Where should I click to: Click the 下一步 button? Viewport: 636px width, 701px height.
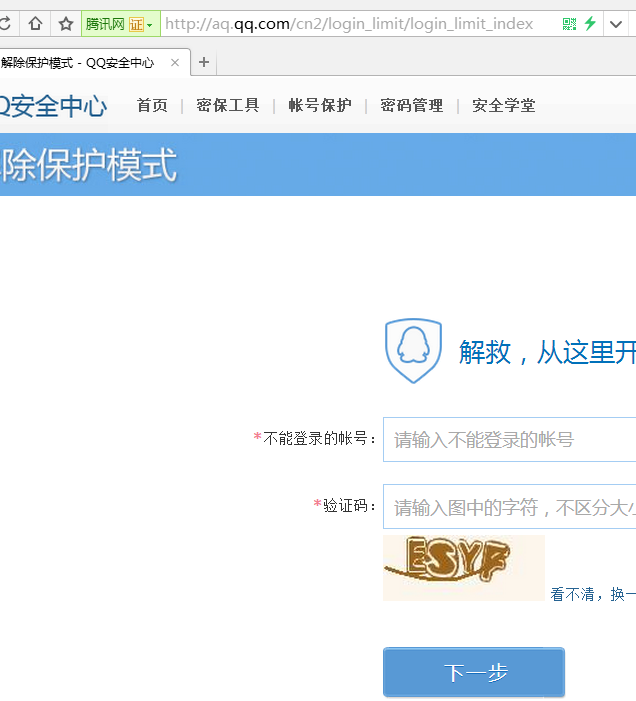[x=474, y=672]
